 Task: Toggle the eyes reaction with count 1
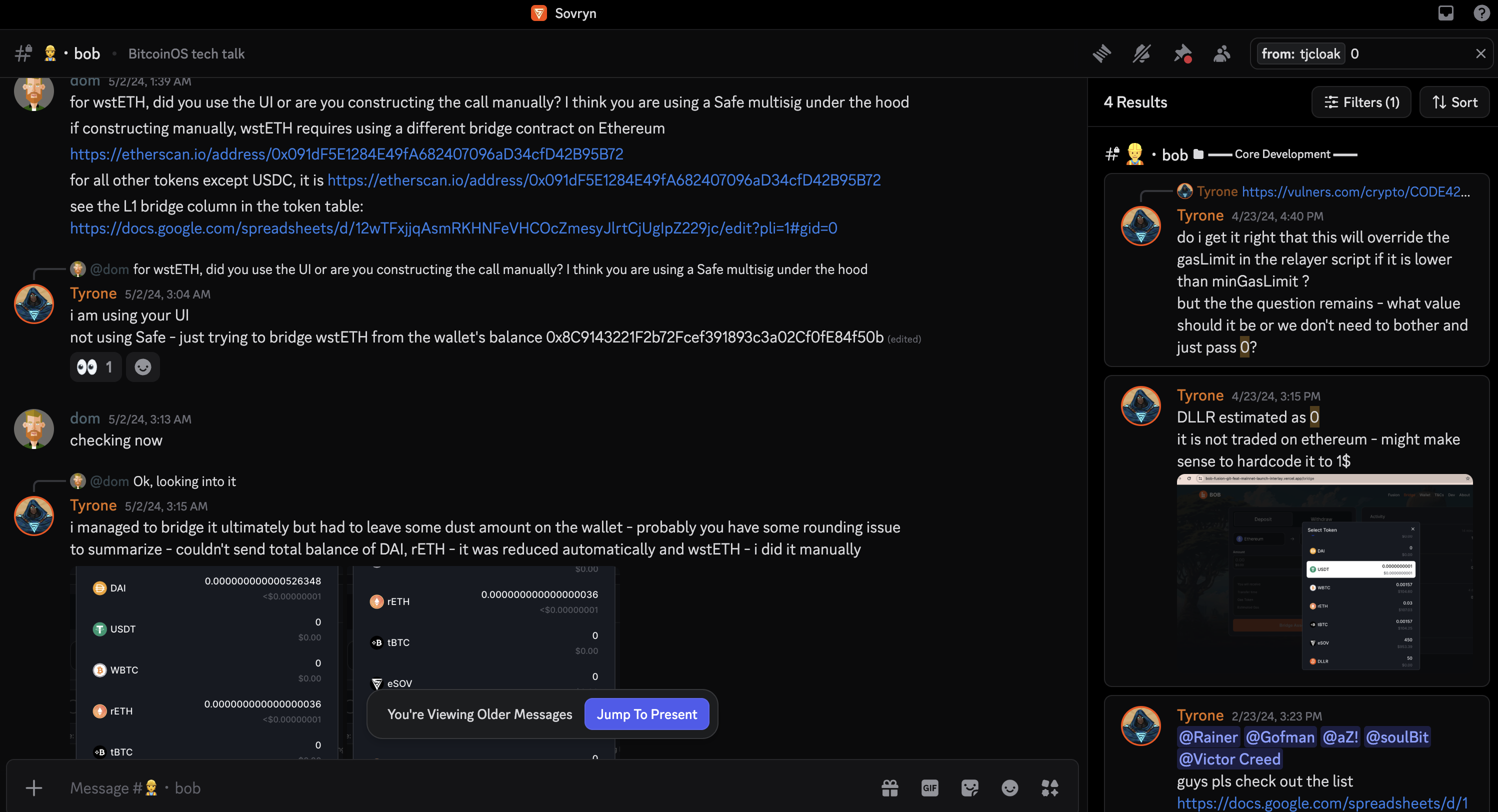point(95,367)
